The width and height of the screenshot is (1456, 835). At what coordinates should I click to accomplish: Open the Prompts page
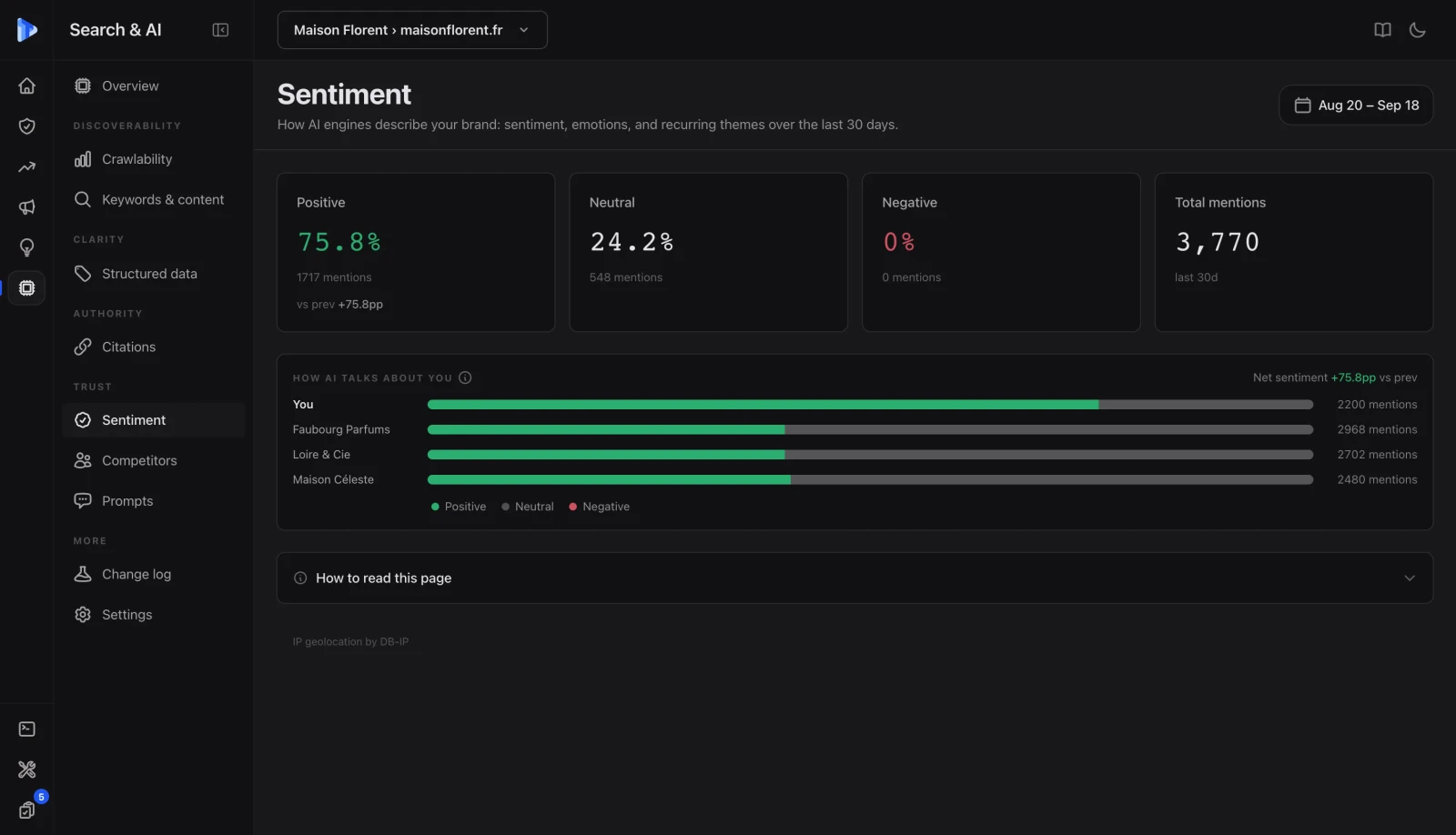[154, 501]
